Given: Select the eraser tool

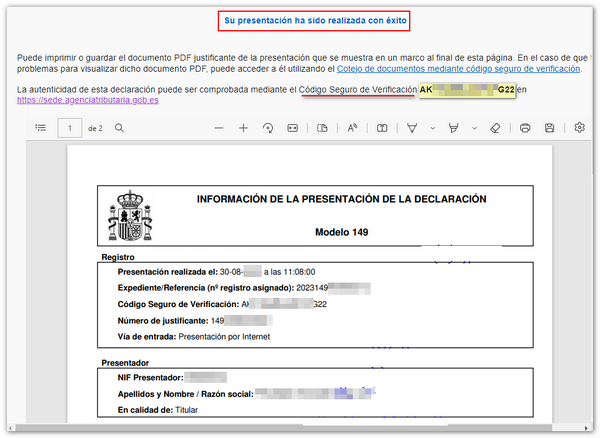Looking at the screenshot, I should click(496, 128).
